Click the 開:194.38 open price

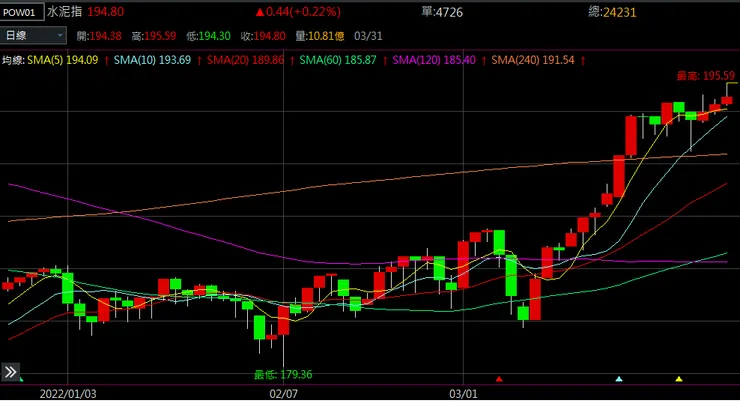99,36
